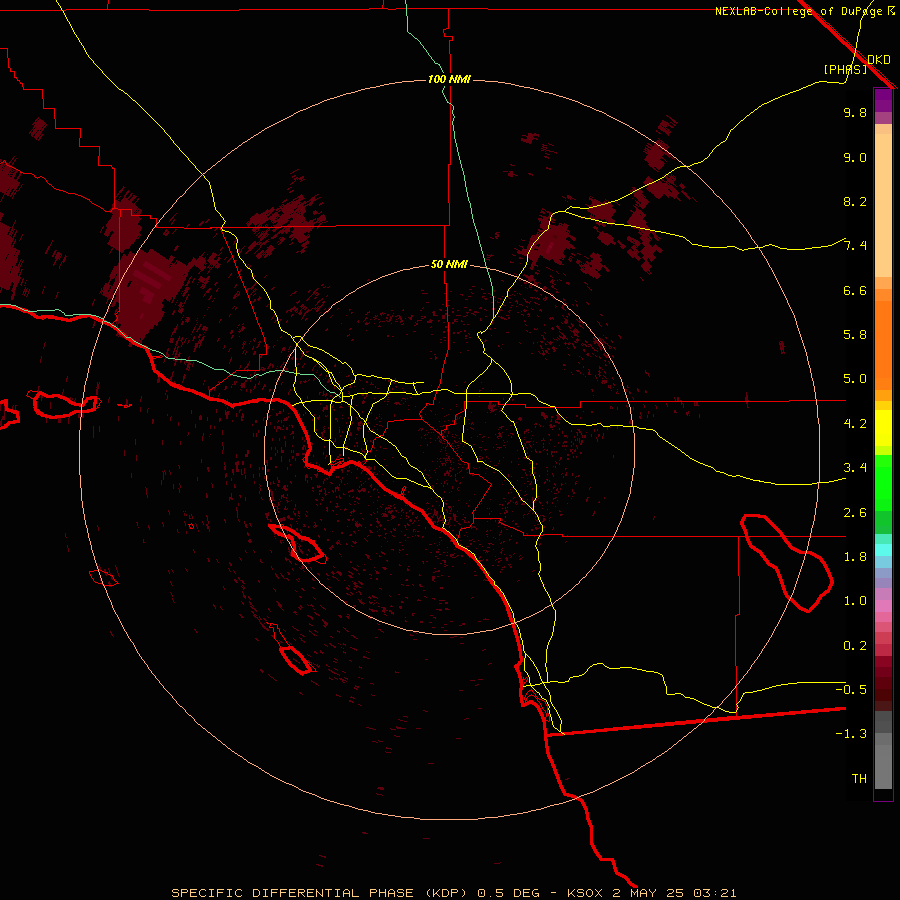Image resolution: width=900 pixels, height=900 pixels.
Task: Click the 9.8 scale value
Action: [x=855, y=112]
